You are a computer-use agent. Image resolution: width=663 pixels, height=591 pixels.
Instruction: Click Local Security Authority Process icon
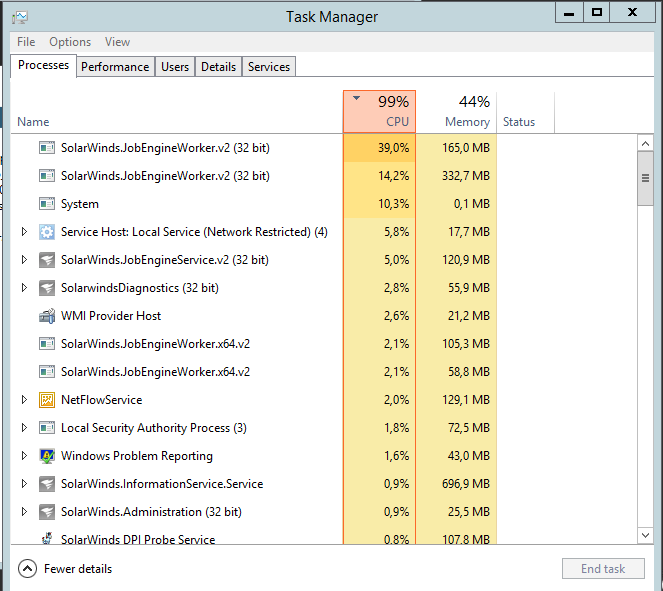pos(47,428)
